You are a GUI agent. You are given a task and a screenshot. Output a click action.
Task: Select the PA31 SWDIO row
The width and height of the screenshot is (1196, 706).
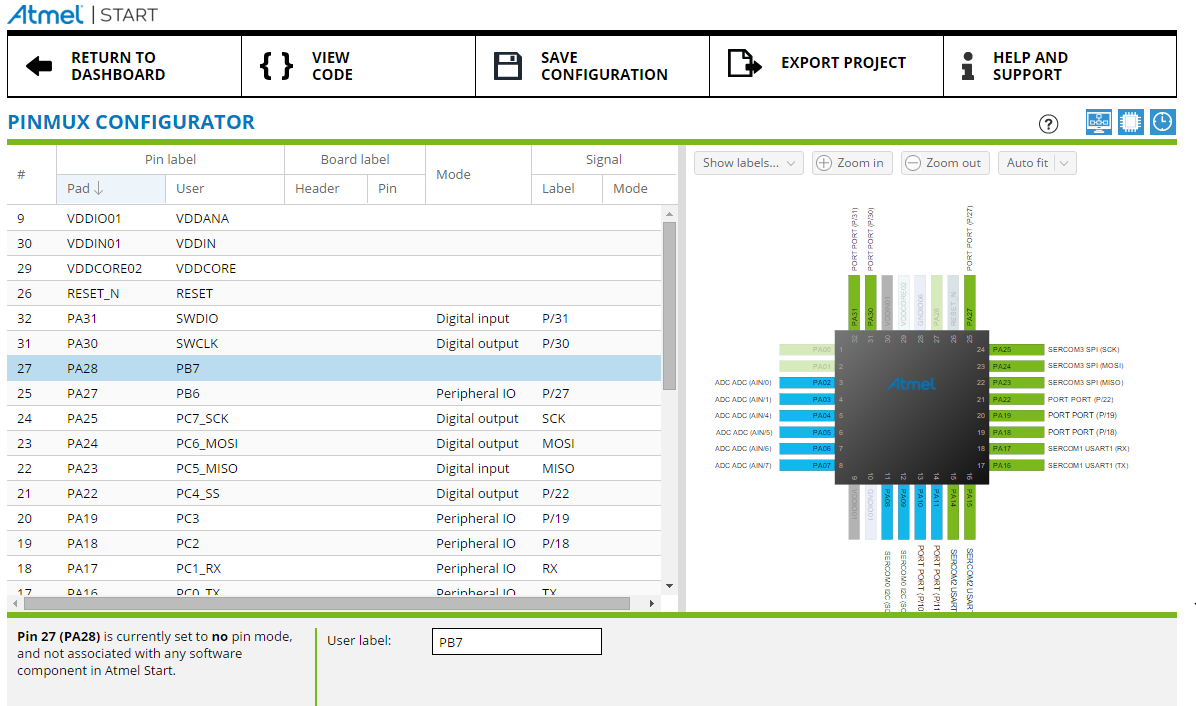click(x=334, y=319)
